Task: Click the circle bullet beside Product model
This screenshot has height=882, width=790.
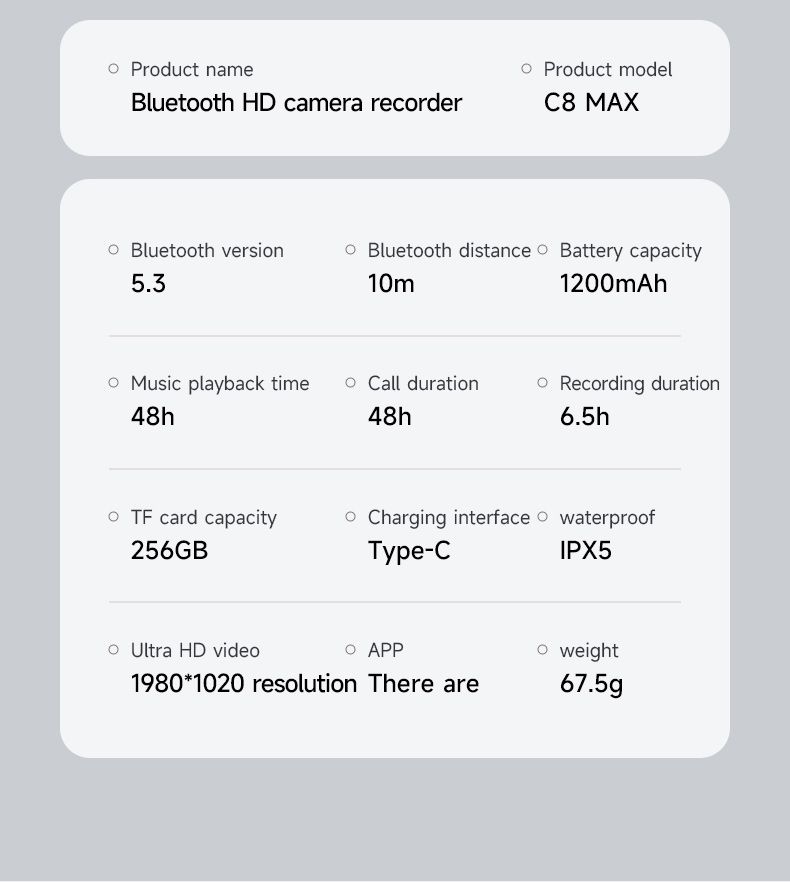Action: pos(527,69)
